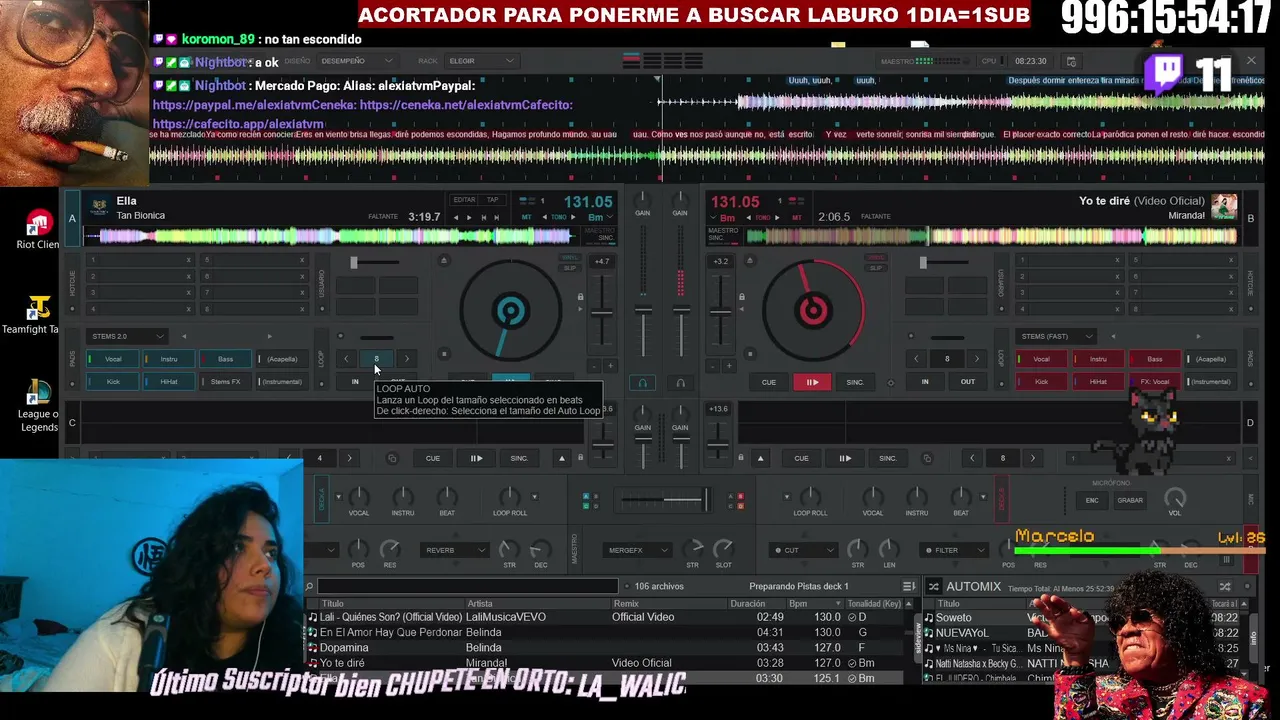Click loop IN button on deck A

coord(355,382)
